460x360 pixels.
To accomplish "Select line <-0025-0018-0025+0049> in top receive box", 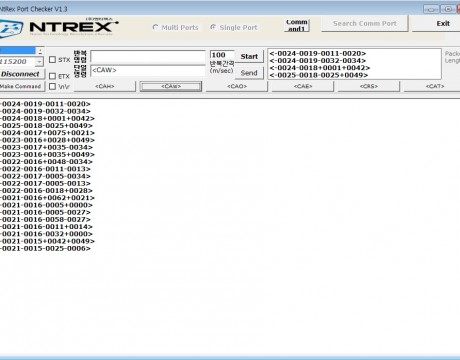I will [319, 75].
